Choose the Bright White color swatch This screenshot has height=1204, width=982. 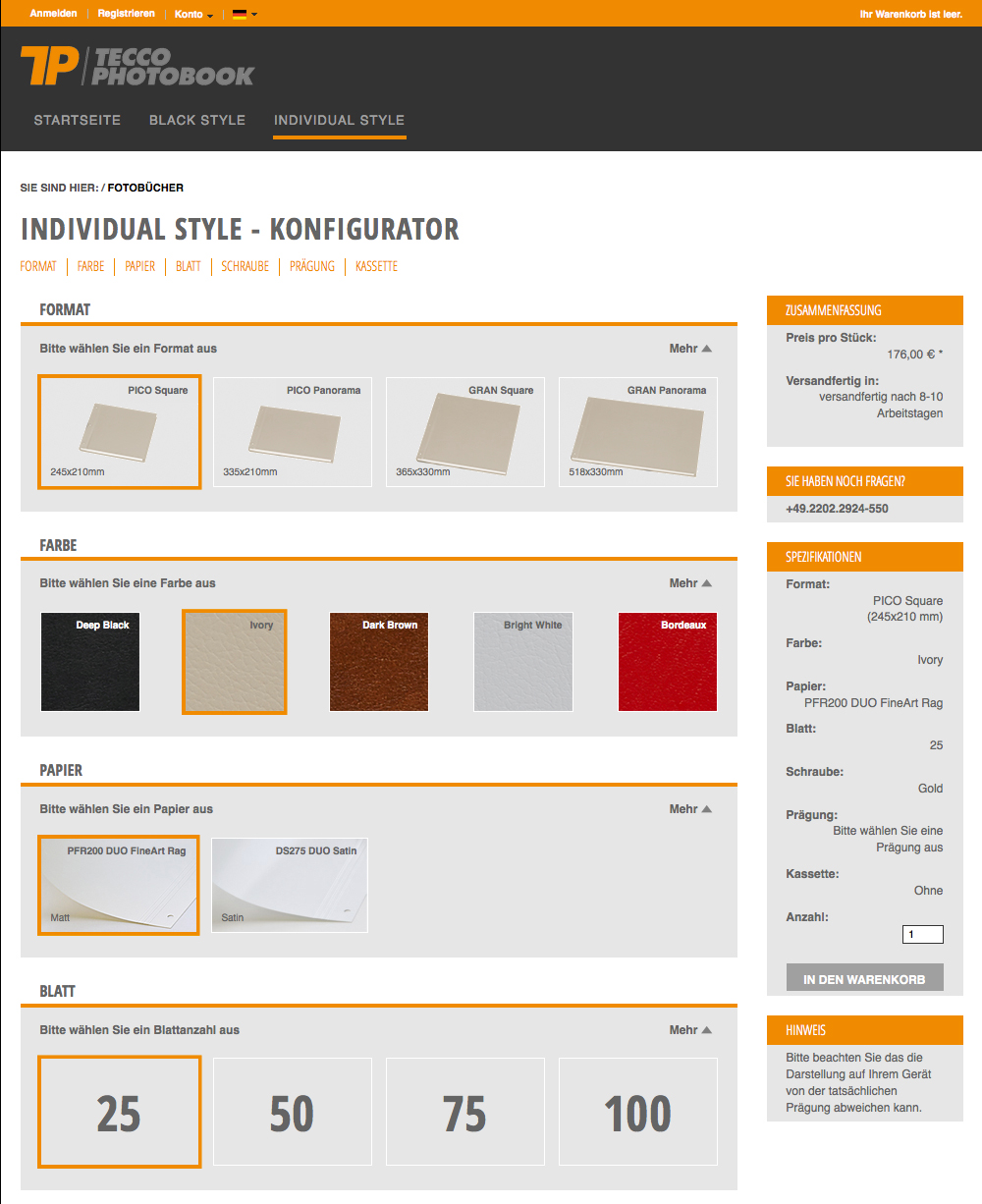point(523,662)
